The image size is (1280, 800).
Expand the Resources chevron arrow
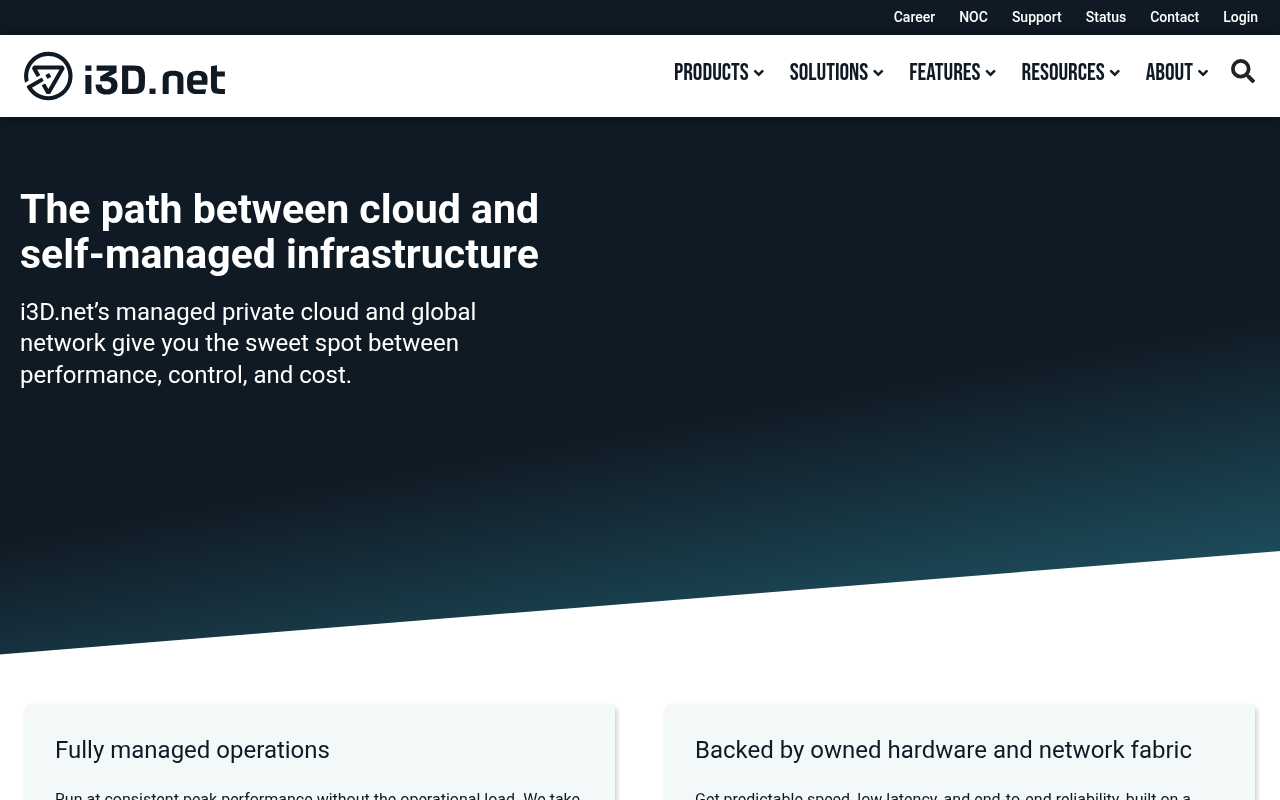(x=1115, y=73)
